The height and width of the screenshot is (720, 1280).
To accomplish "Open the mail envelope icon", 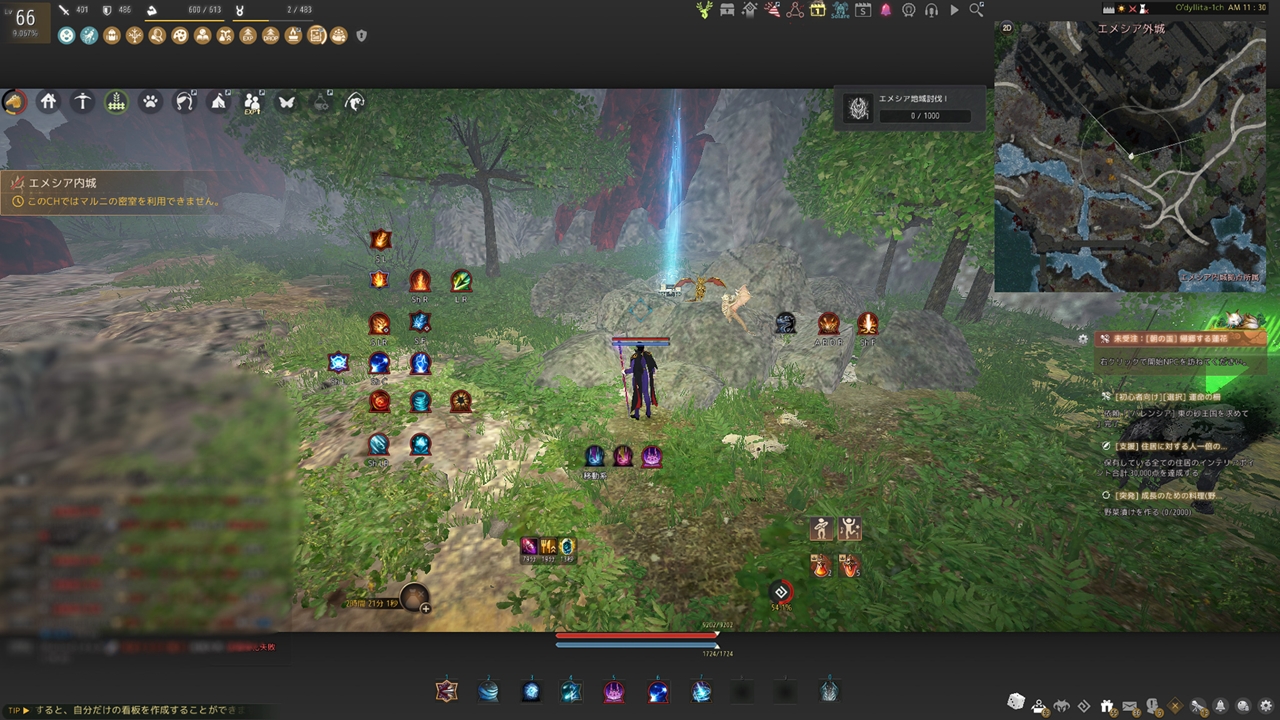I will [1130, 706].
